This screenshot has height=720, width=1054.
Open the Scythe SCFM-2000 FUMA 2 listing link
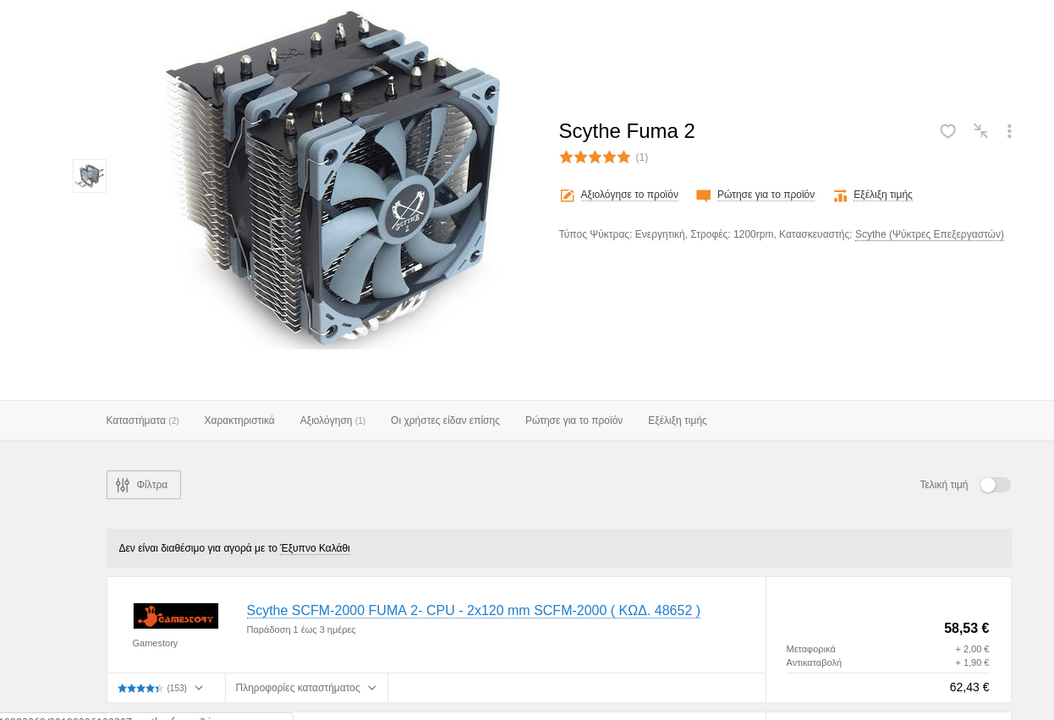click(473, 610)
